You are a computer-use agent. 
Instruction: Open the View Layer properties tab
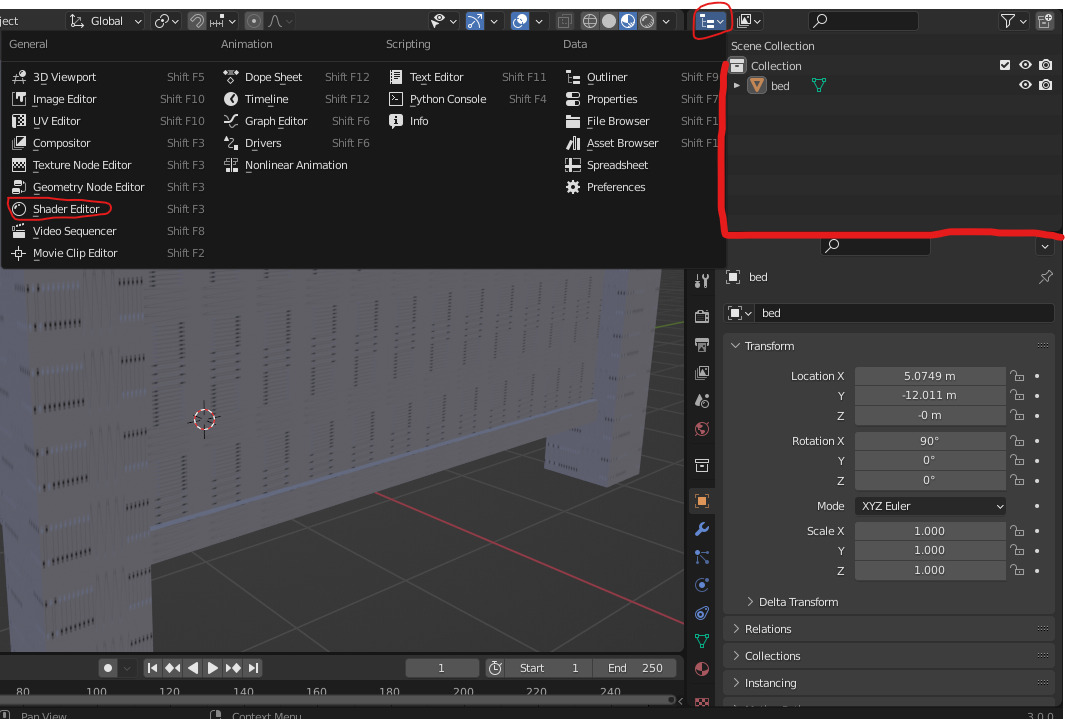(702, 373)
